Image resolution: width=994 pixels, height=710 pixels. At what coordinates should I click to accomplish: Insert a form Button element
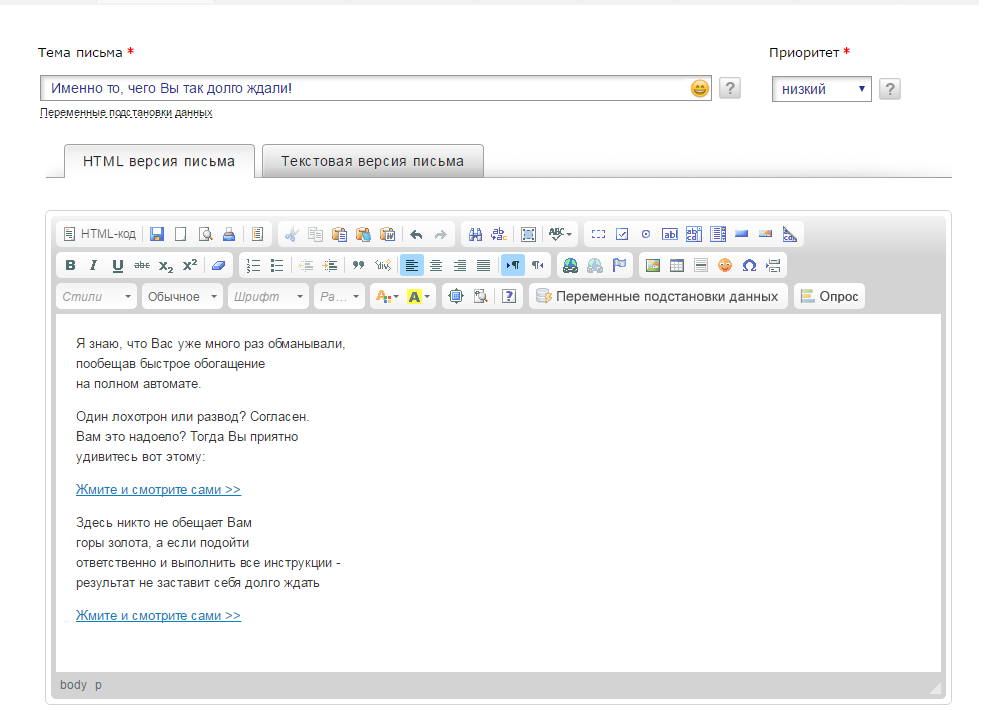click(x=742, y=235)
